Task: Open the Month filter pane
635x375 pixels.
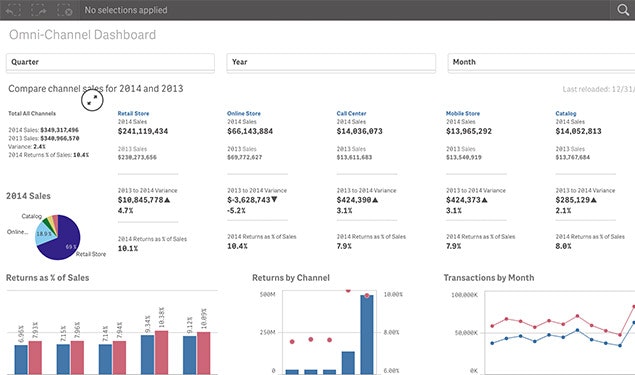Action: (541, 62)
